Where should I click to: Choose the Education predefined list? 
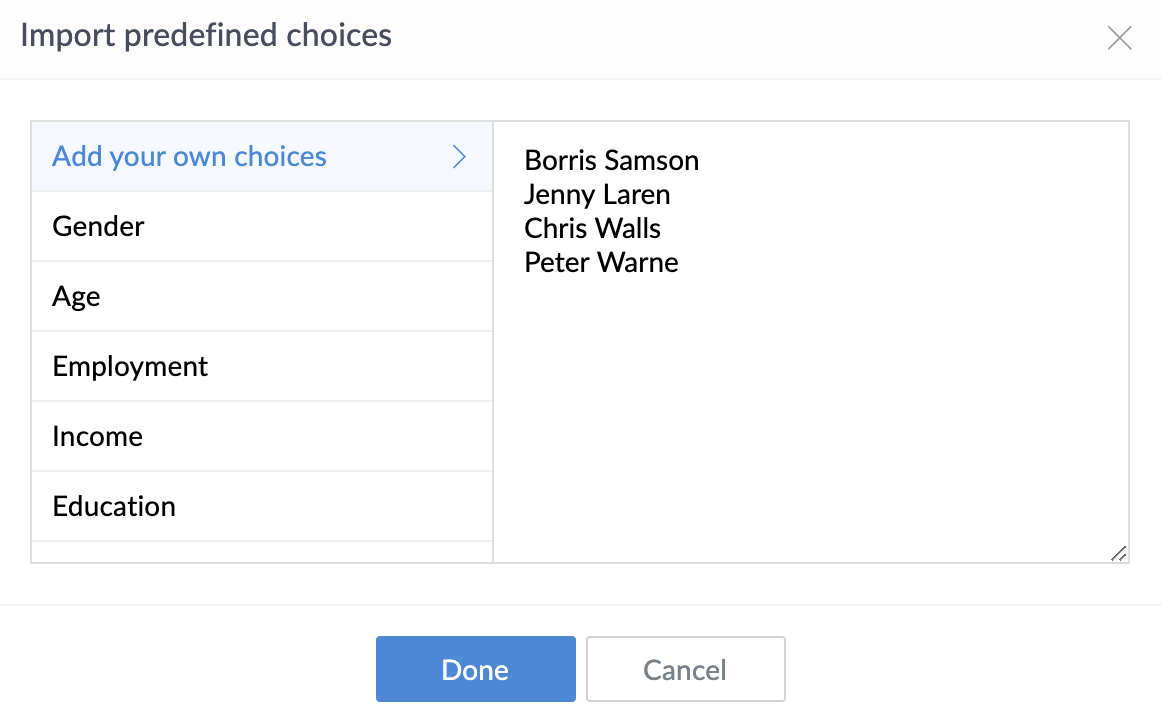click(x=115, y=507)
